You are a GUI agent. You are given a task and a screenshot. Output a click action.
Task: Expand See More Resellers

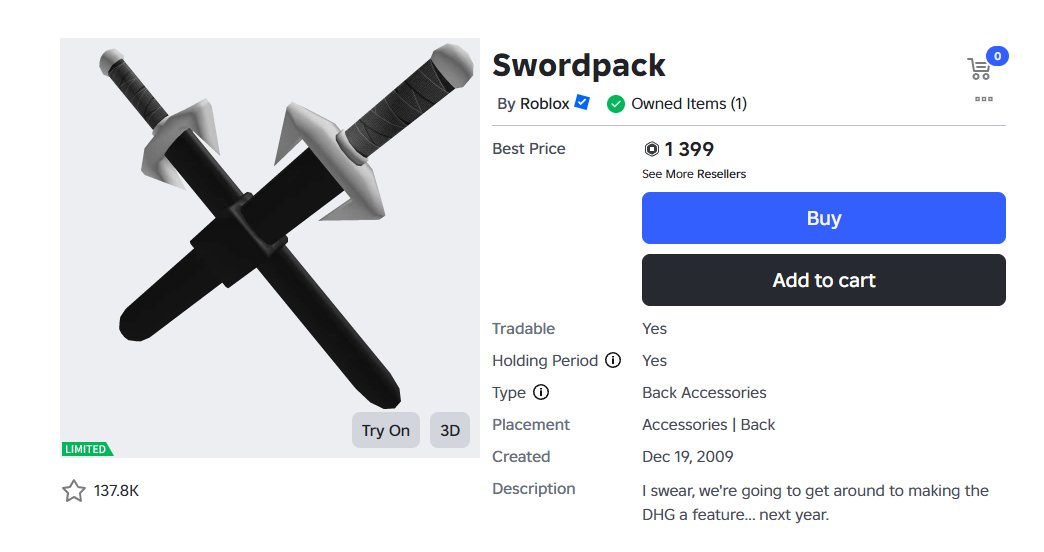(x=694, y=174)
